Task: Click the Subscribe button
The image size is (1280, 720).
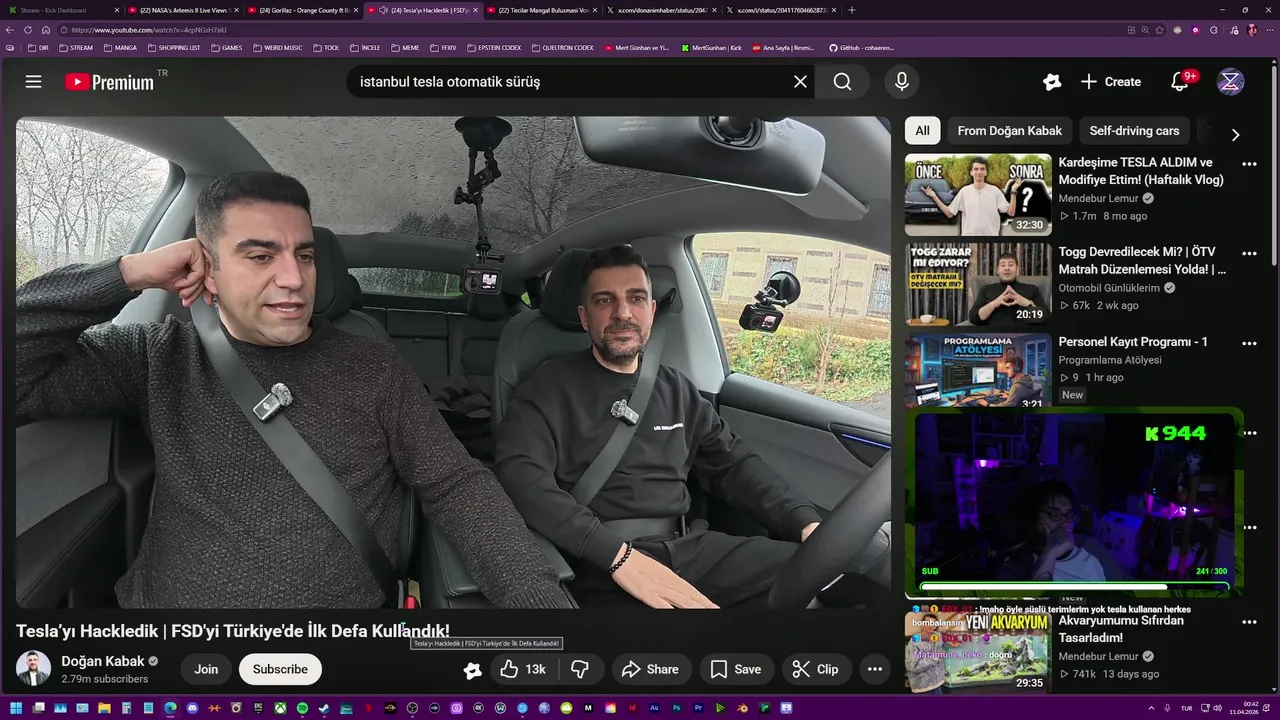Action: click(x=280, y=669)
